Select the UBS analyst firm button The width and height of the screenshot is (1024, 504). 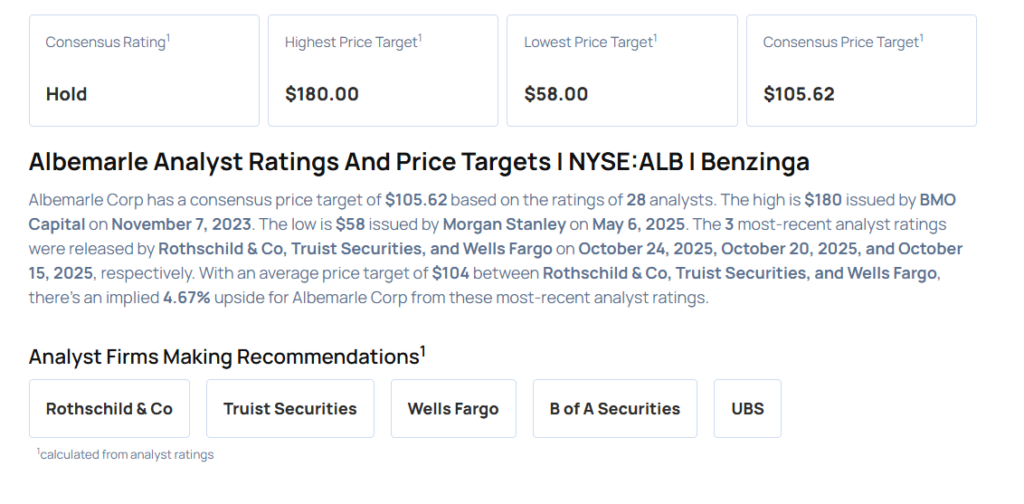748,408
